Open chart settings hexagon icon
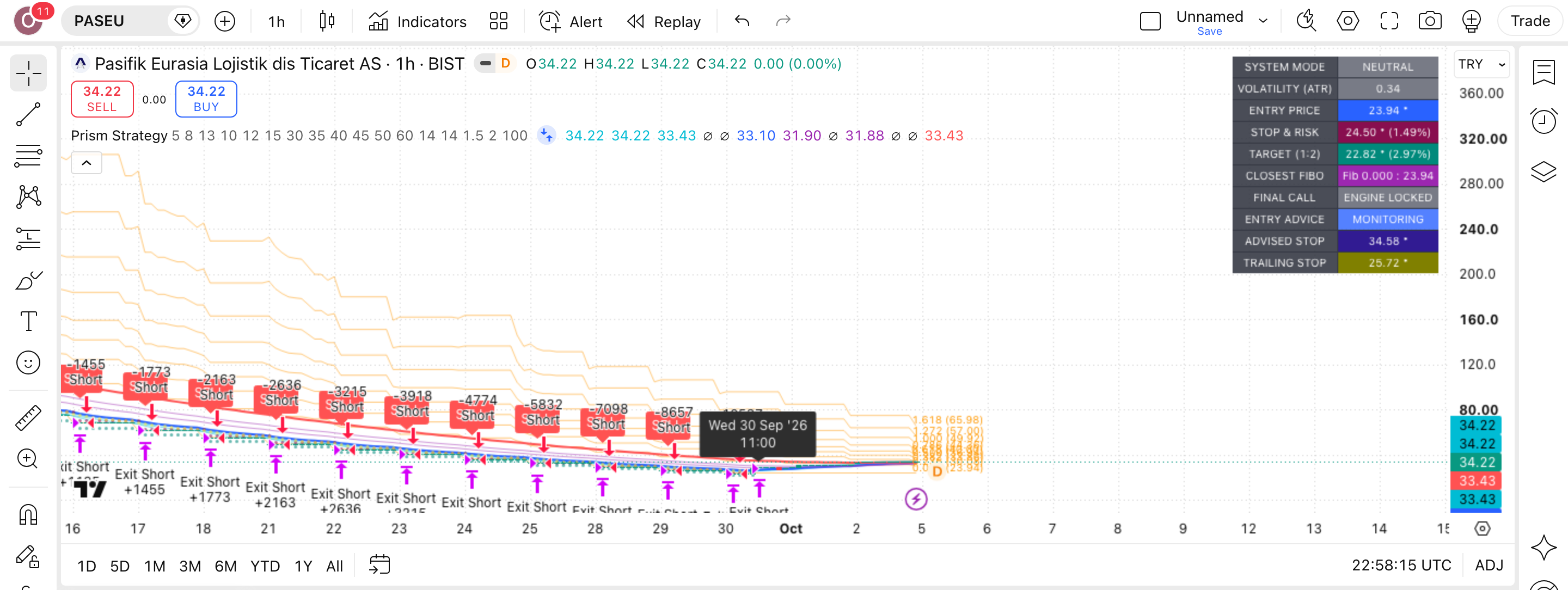 [1347, 21]
